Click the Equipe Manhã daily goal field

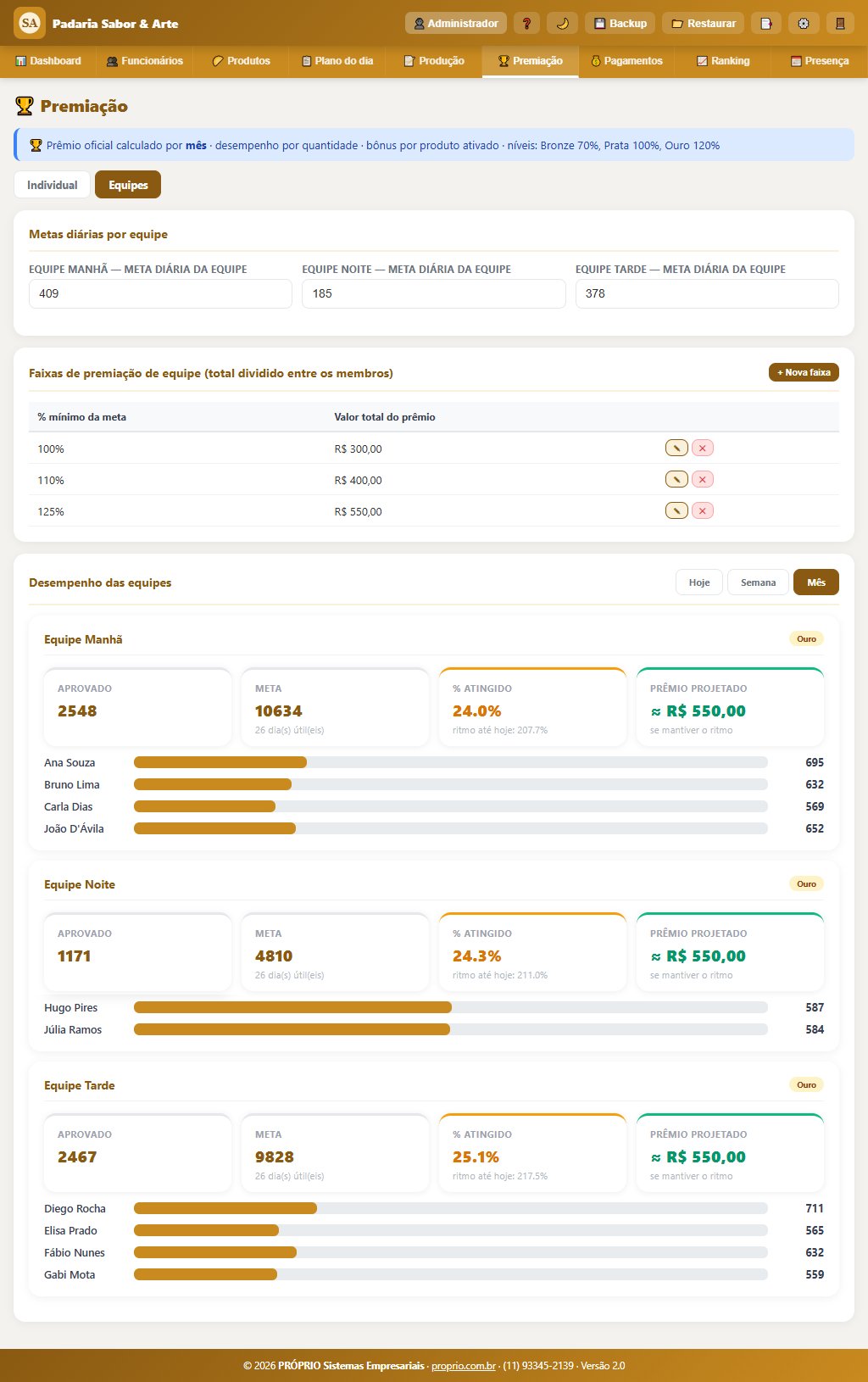(x=160, y=293)
